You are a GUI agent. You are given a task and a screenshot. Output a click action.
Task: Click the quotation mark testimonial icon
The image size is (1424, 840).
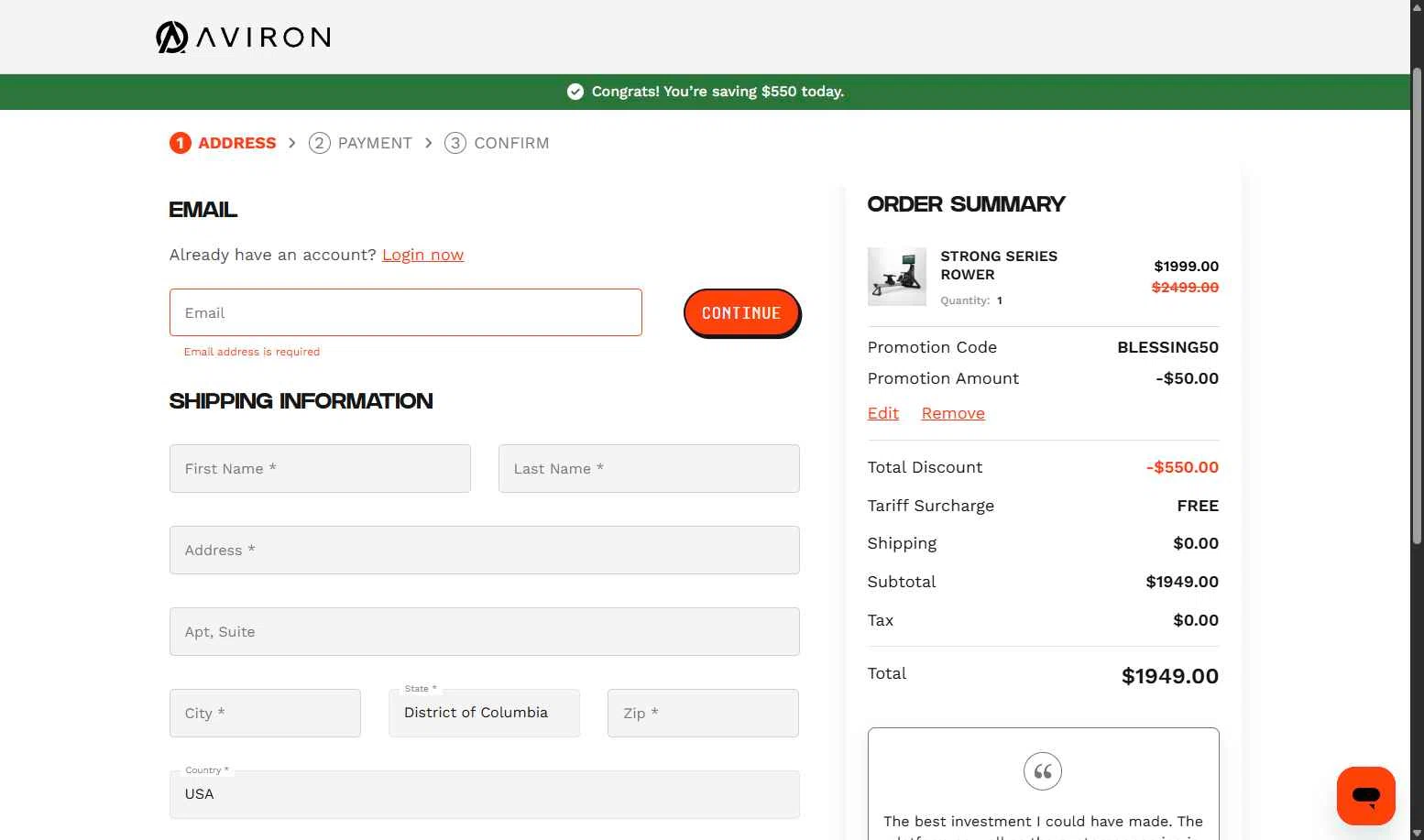click(x=1043, y=771)
